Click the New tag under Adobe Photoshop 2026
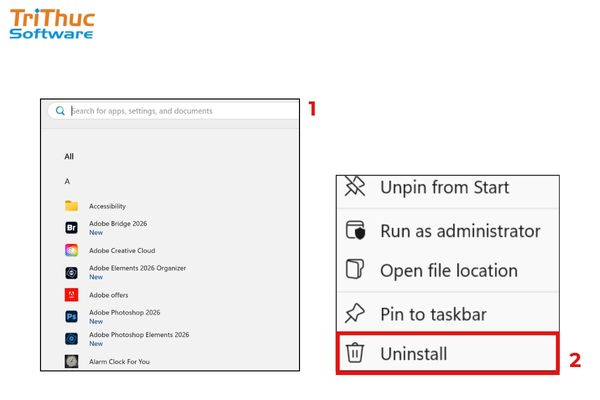 point(96,321)
